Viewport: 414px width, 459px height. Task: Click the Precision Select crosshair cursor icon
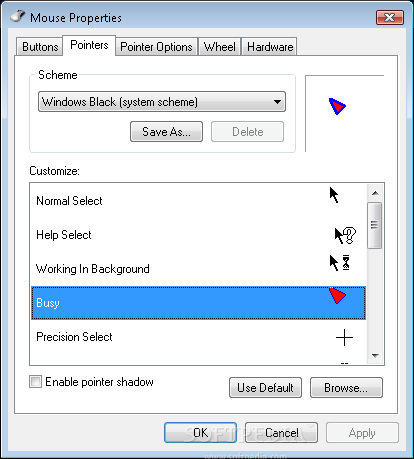(x=344, y=338)
